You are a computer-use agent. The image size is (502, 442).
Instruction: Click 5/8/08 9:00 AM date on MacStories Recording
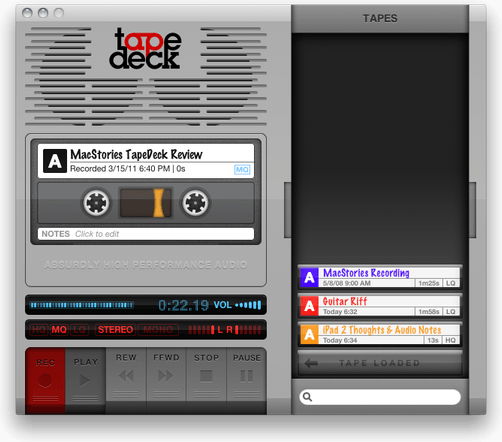coord(347,283)
